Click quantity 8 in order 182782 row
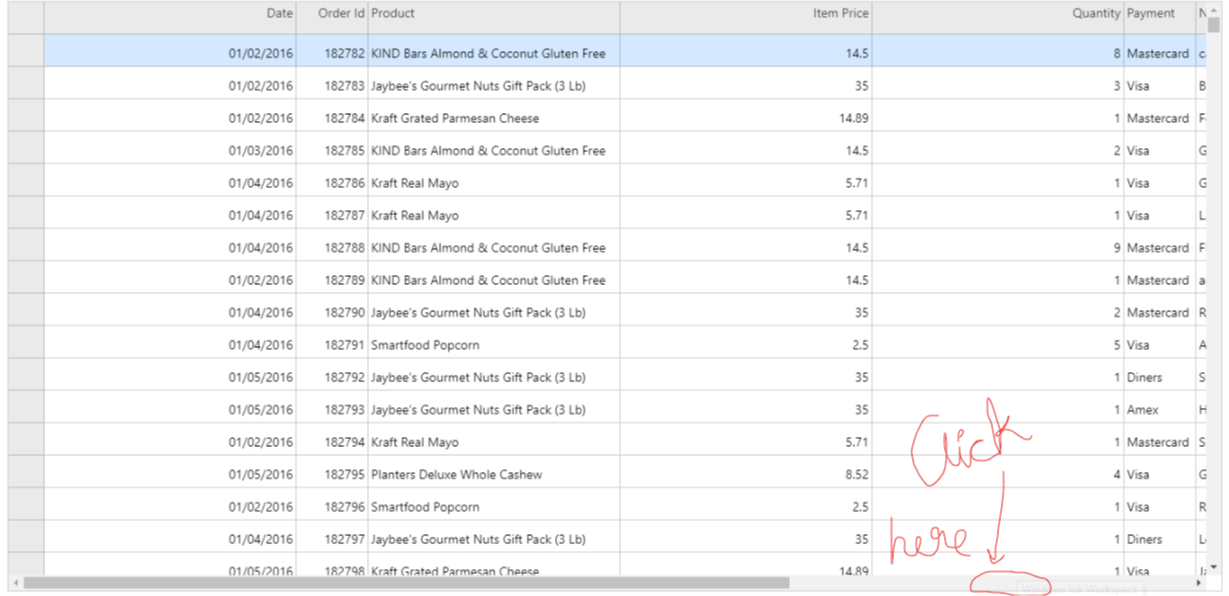The width and height of the screenshot is (1229, 596). pos(998,53)
